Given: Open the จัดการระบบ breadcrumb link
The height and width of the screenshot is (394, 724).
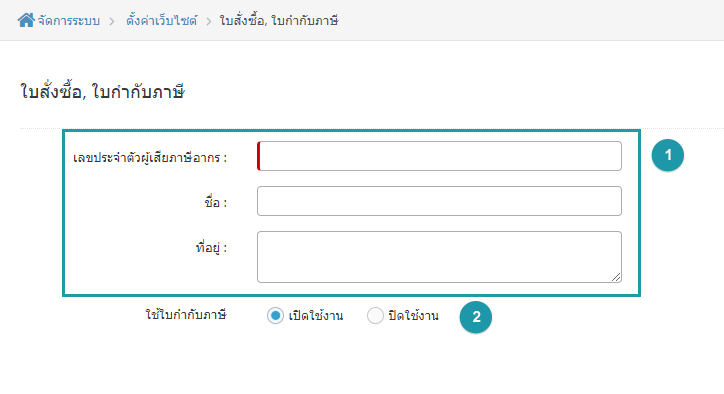Looking at the screenshot, I should [68, 21].
